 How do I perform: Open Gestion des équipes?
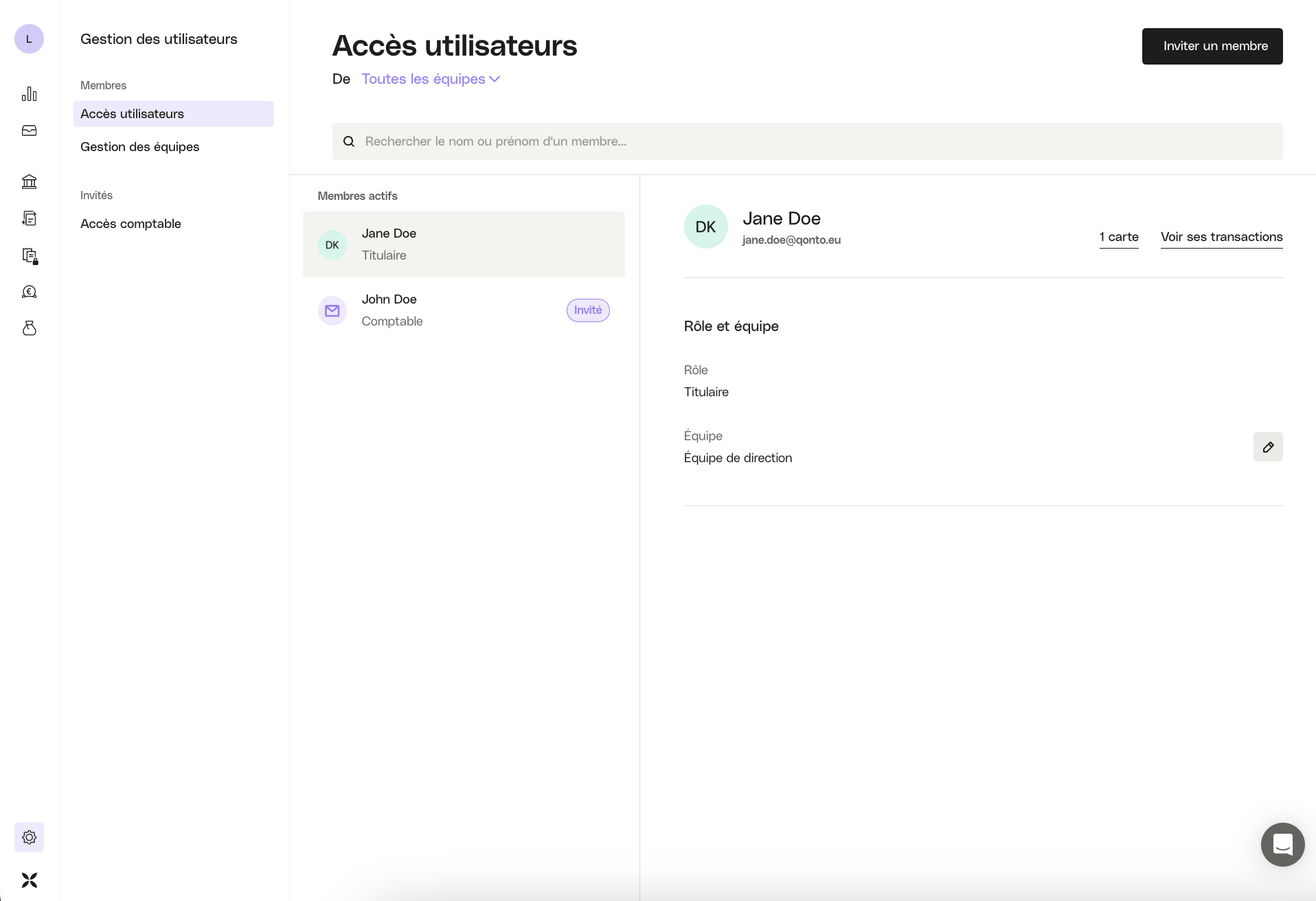140,147
